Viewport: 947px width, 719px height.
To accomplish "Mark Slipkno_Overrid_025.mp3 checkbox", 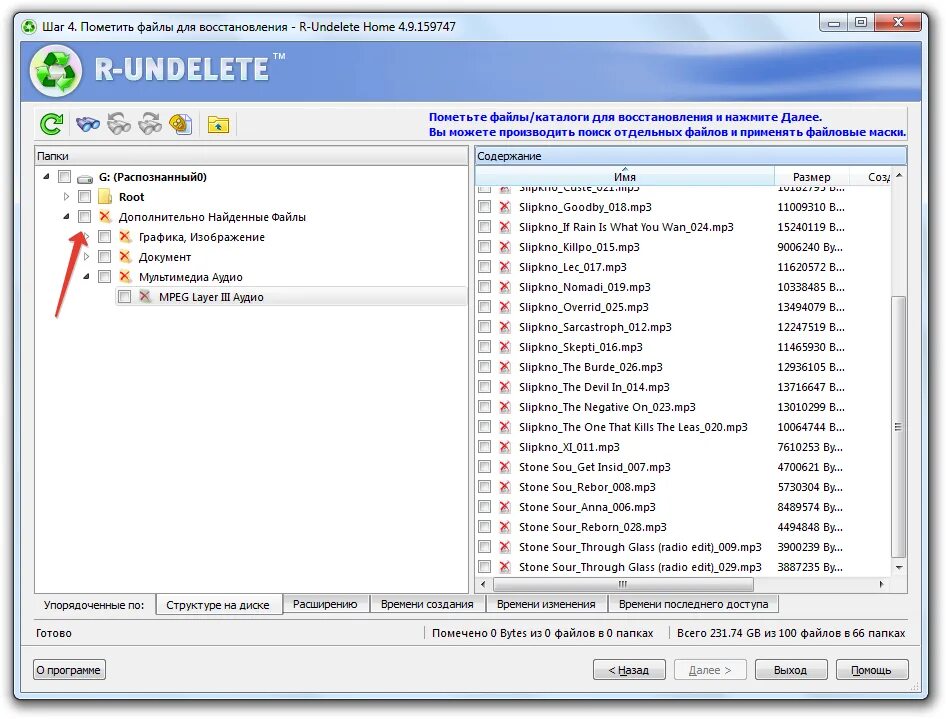I will click(484, 306).
